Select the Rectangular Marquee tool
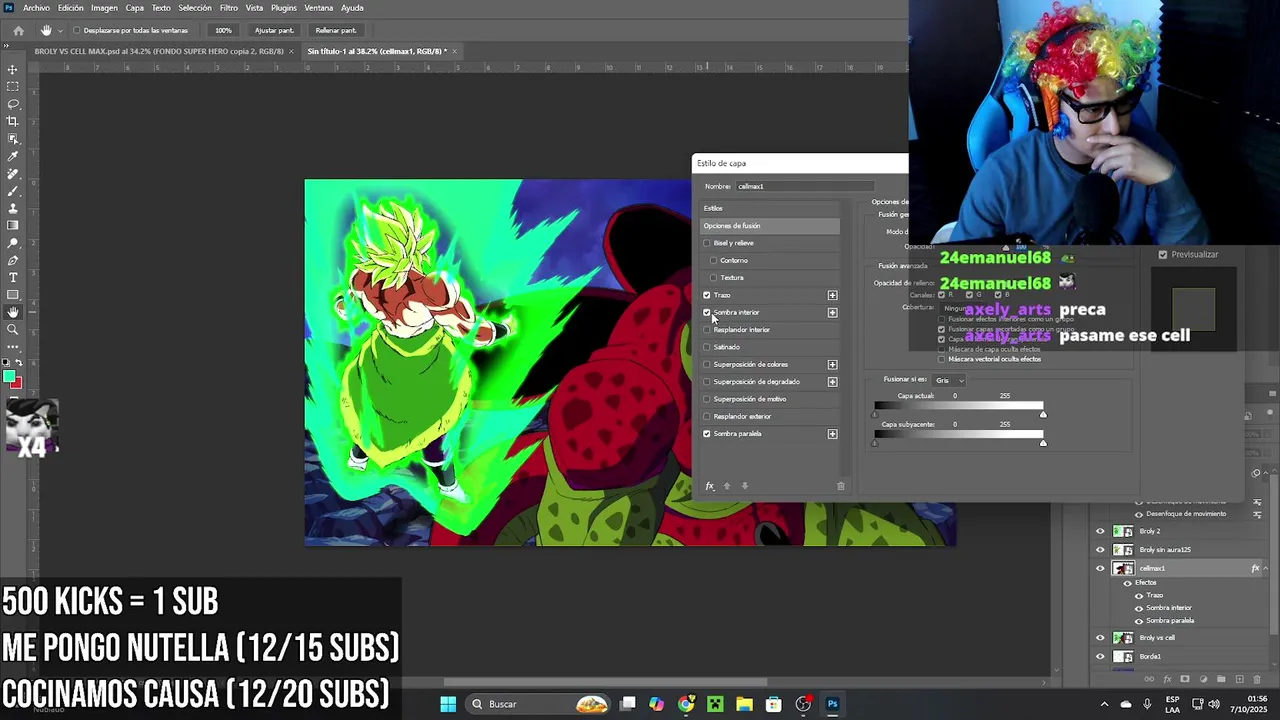 13,86
